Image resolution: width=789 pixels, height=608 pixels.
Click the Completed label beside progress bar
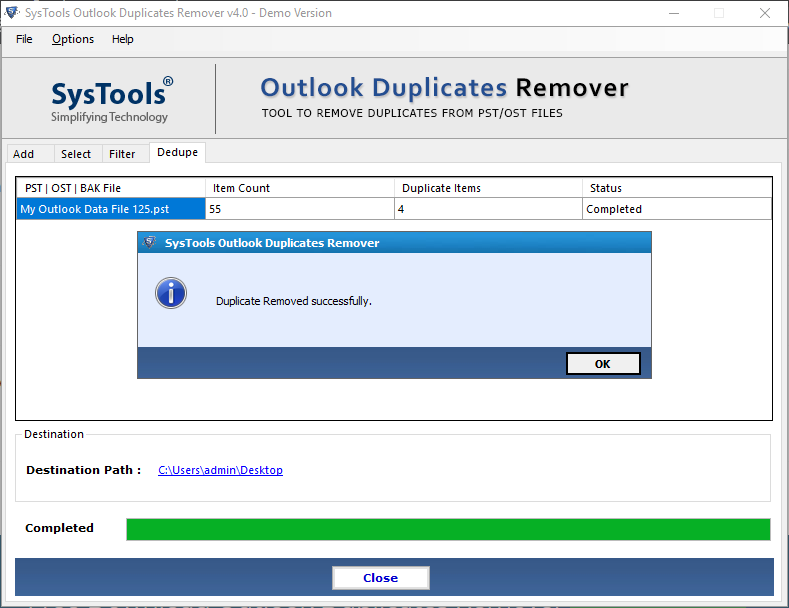point(59,528)
